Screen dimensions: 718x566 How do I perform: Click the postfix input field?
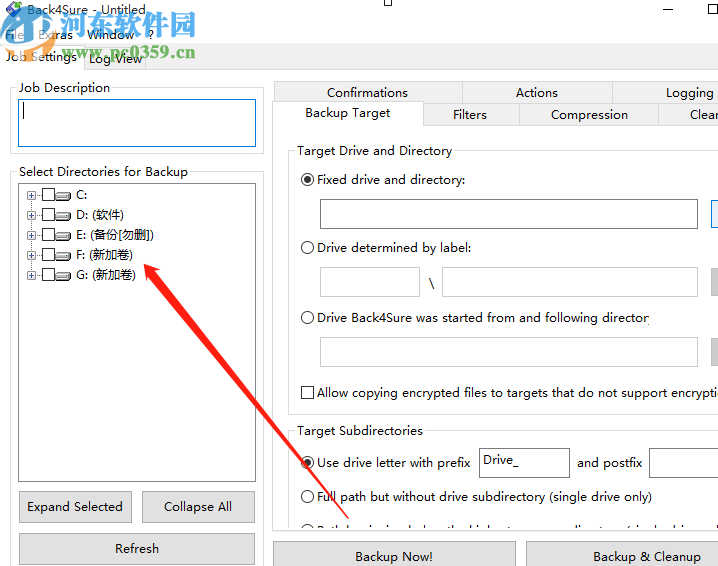pyautogui.click(x=684, y=463)
